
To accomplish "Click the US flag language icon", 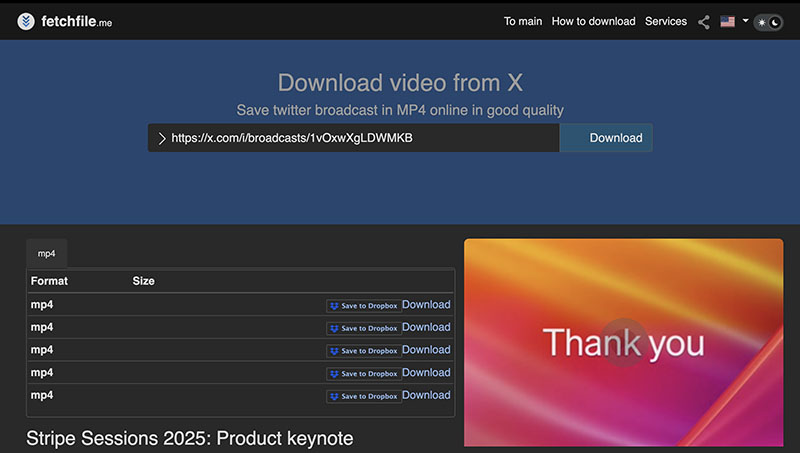I will point(728,21).
